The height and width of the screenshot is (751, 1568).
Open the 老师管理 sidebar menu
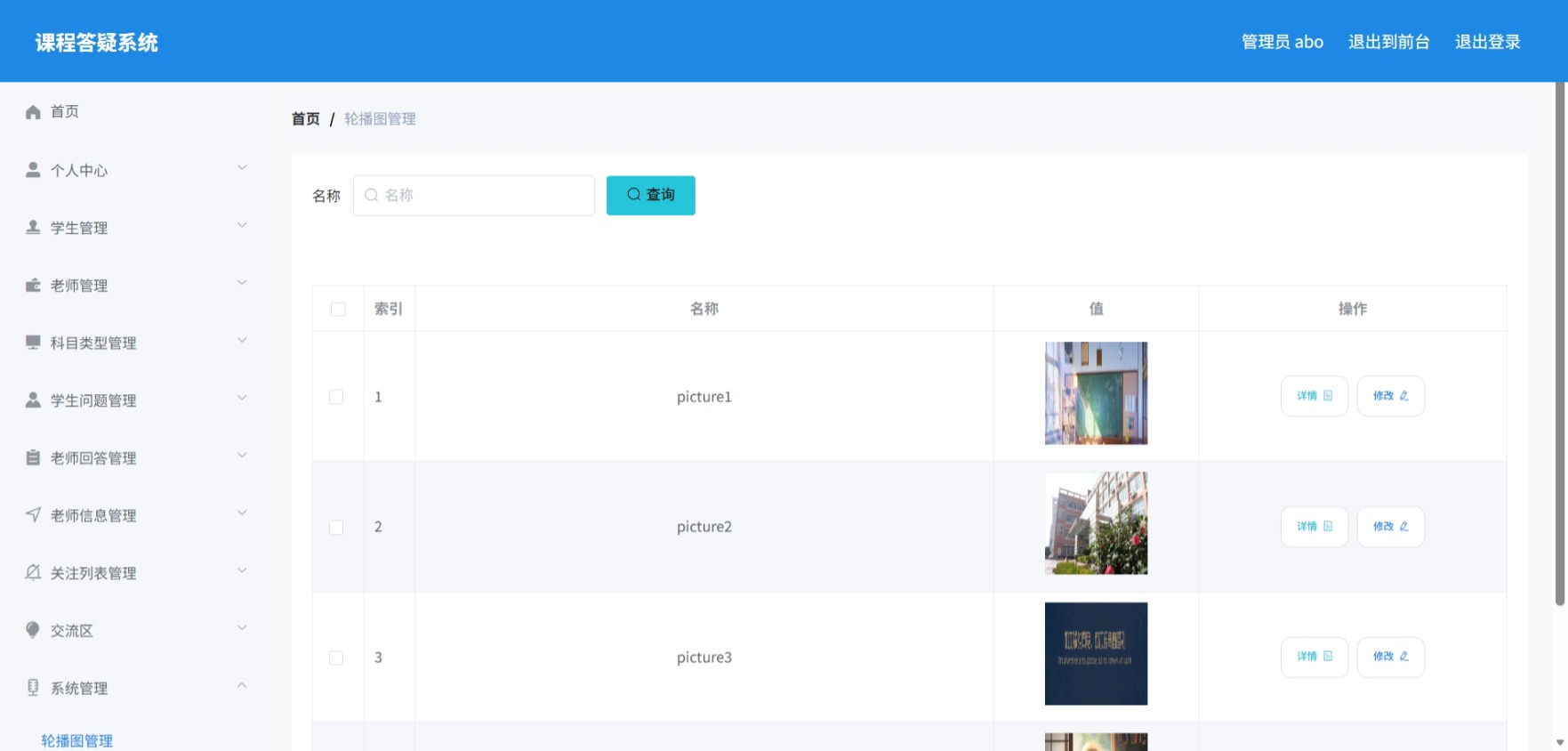[133, 286]
